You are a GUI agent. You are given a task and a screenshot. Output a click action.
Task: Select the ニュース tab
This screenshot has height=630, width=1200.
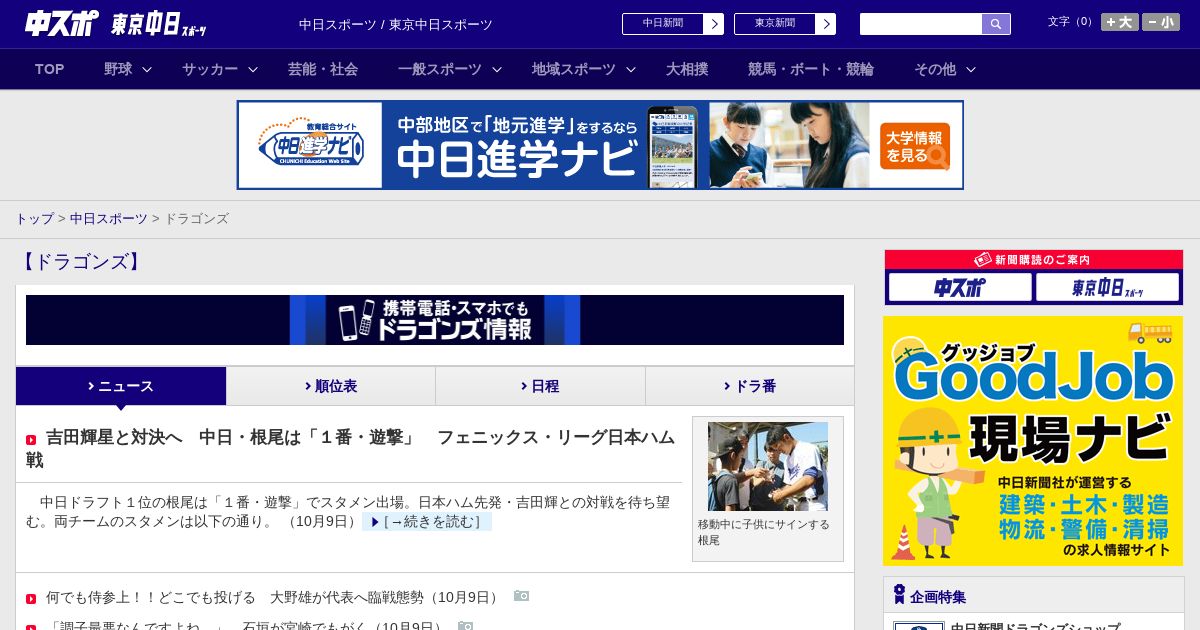[121, 386]
